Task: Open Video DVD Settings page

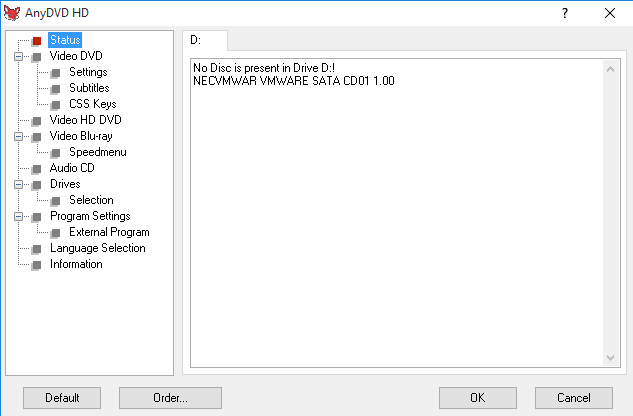Action: point(88,72)
